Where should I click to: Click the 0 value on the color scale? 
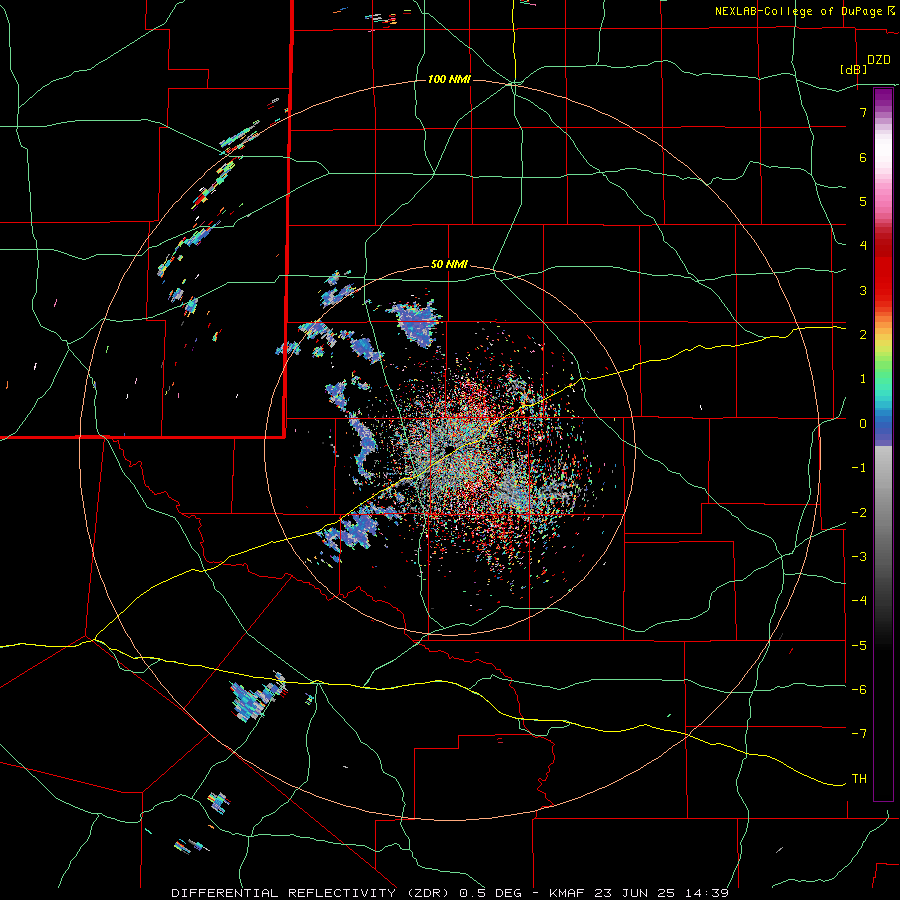[x=863, y=424]
